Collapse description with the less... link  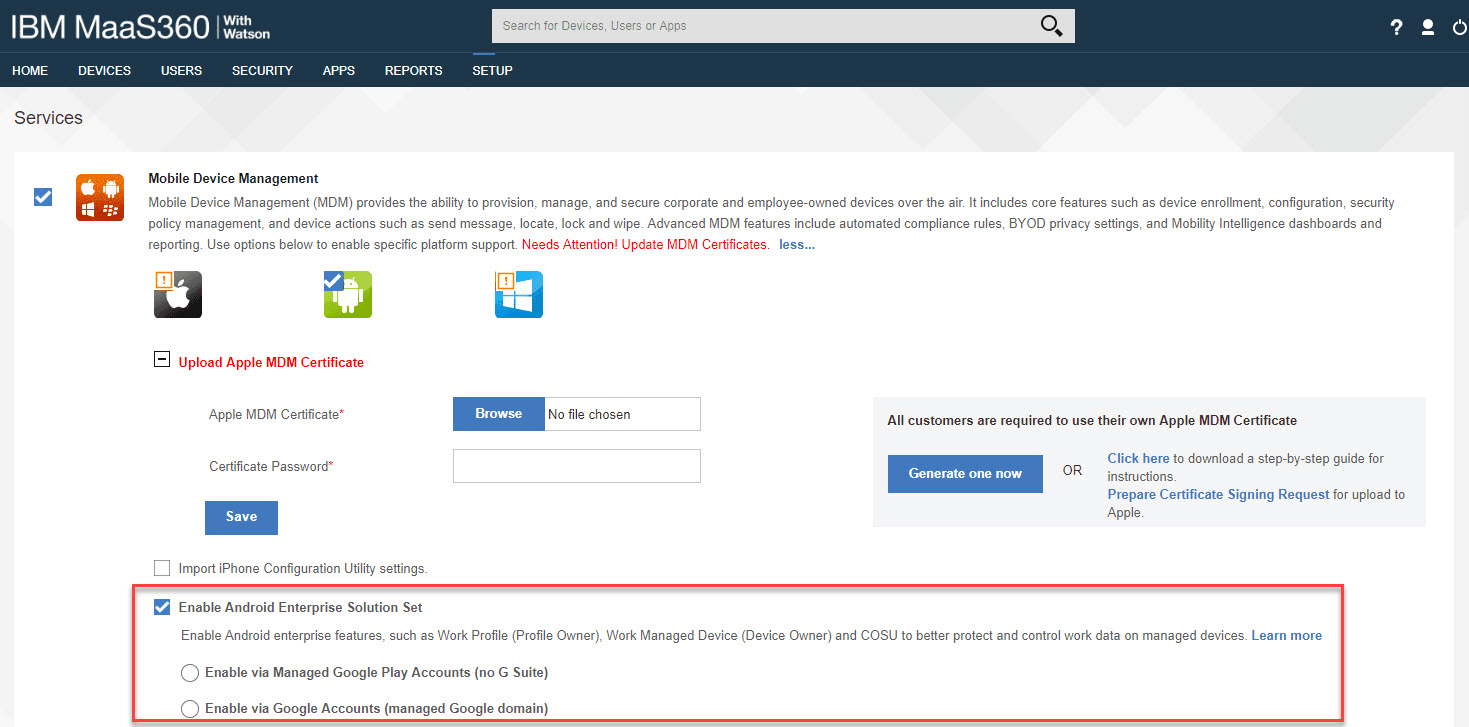pos(797,244)
